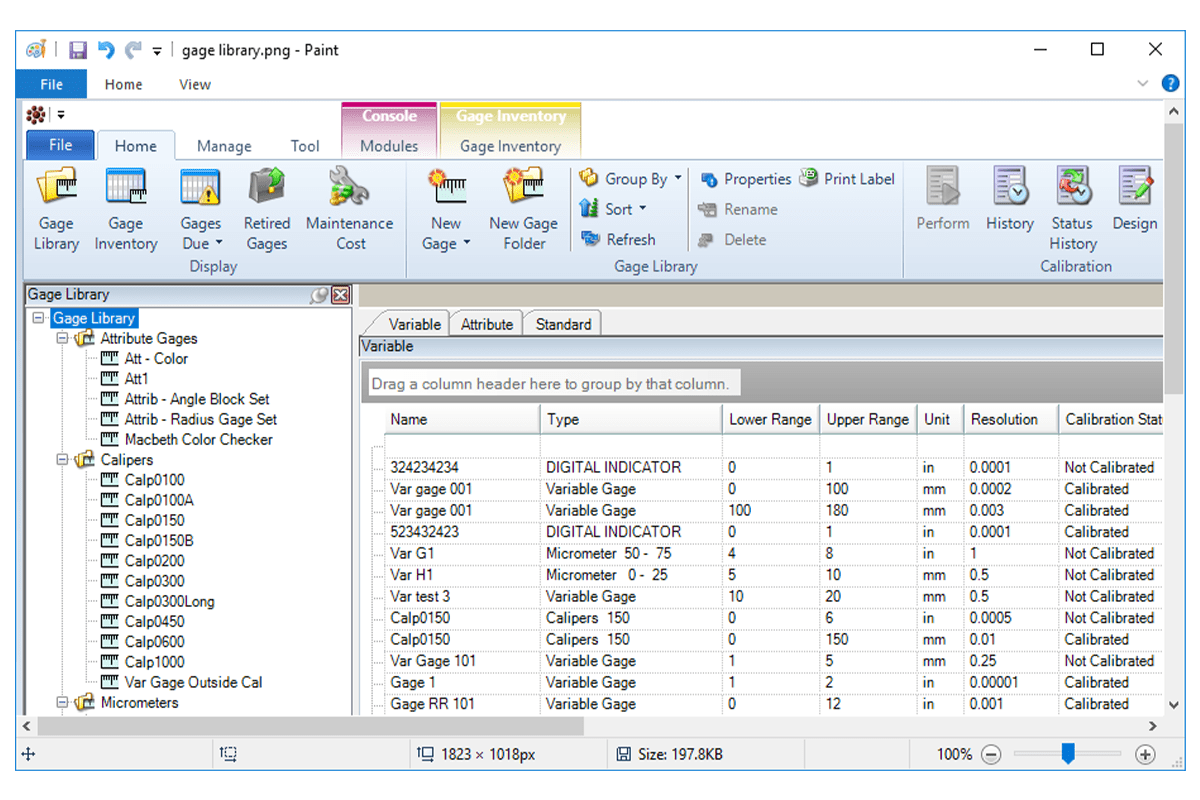Image resolution: width=1200 pixels, height=800 pixels.
Task: Switch to the Attribute tab
Action: [487, 324]
